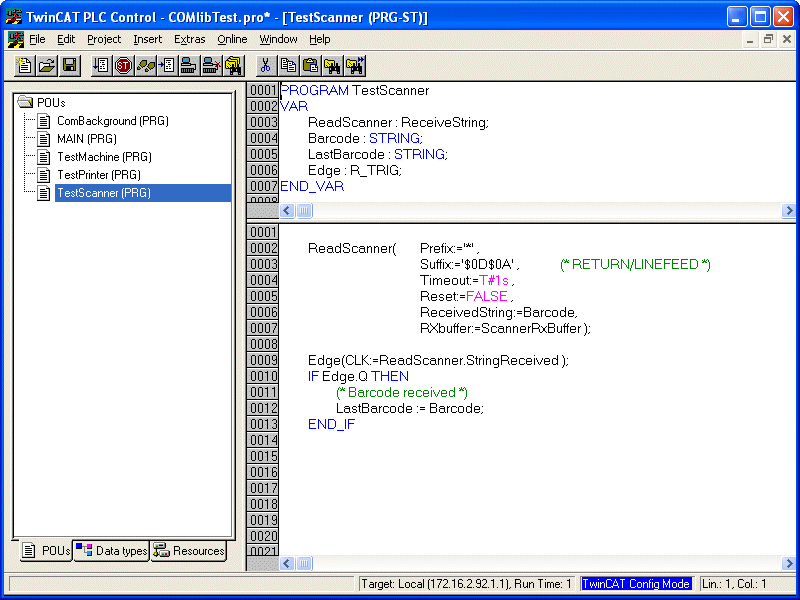Click the TestMachine document icon
Image resolution: width=800 pixels, height=600 pixels.
(44, 157)
